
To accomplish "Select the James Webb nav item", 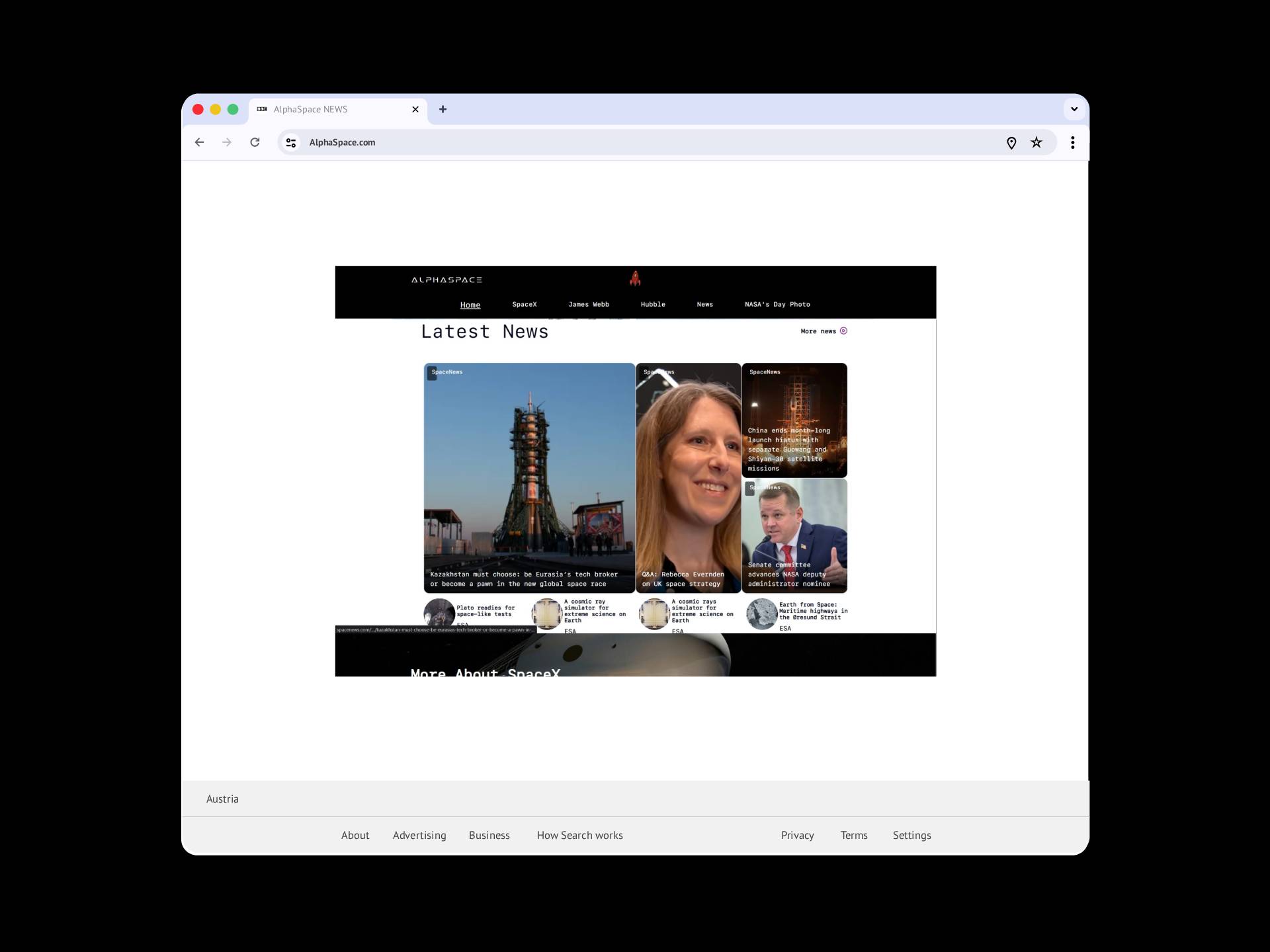I will [588, 305].
